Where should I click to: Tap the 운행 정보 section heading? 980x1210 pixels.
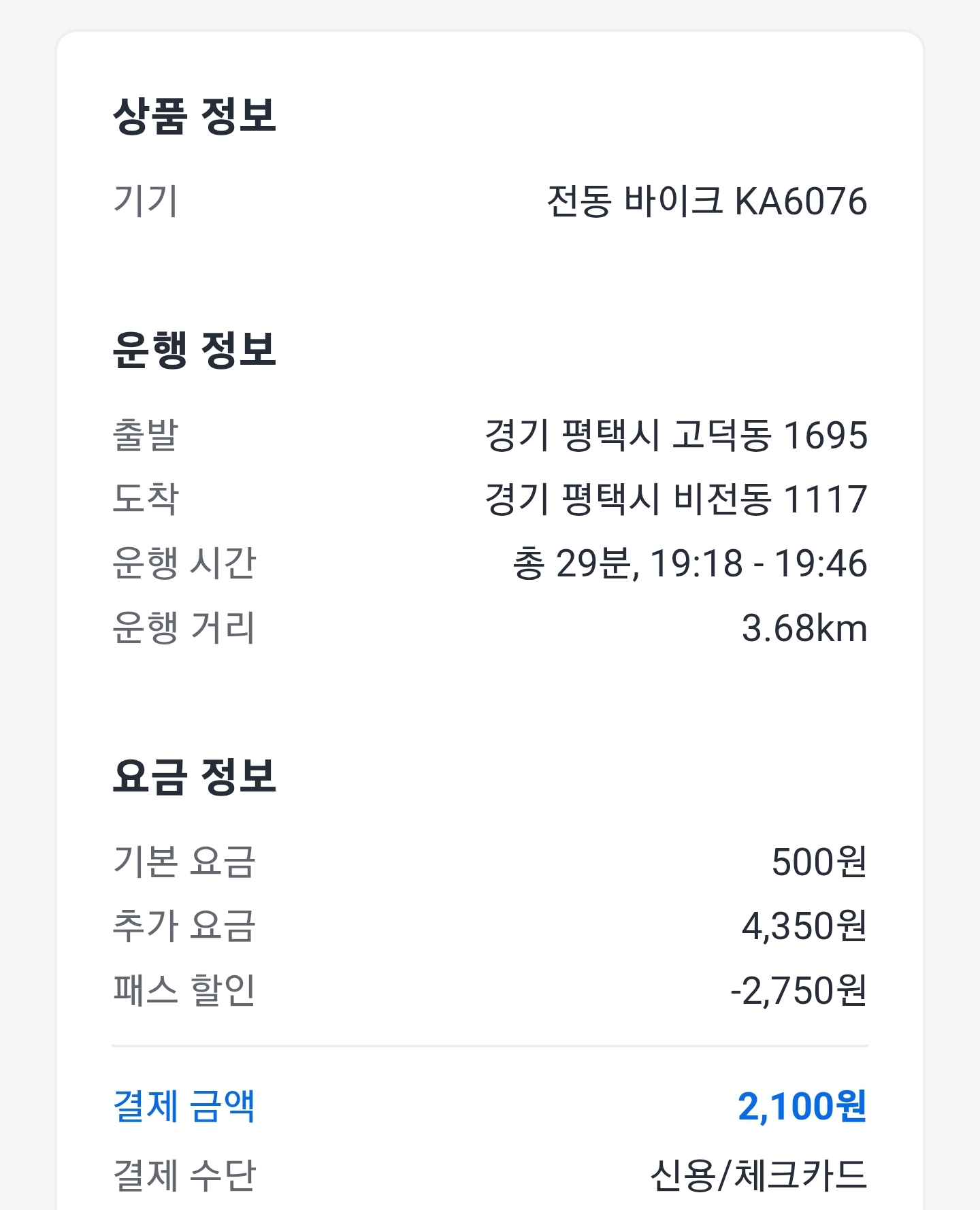[194, 350]
